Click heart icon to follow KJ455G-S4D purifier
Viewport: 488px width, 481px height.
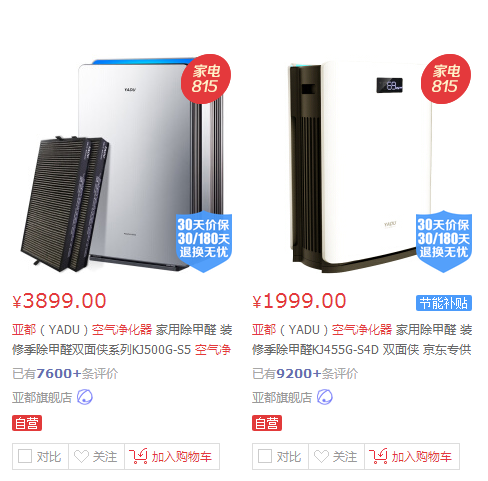coord(321,456)
